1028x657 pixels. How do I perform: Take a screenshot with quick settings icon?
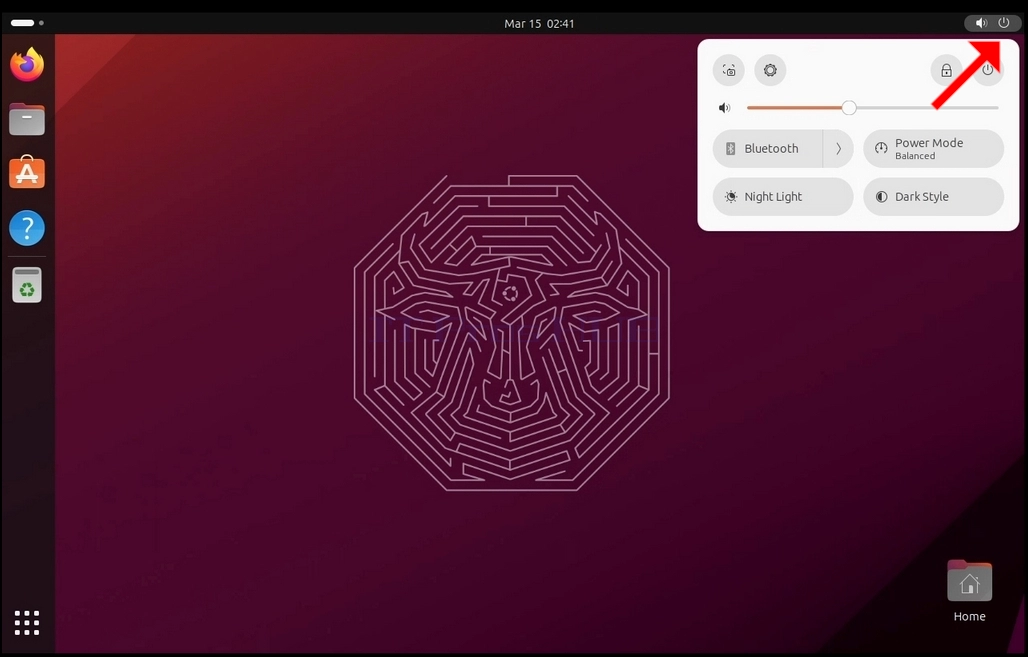coord(728,70)
